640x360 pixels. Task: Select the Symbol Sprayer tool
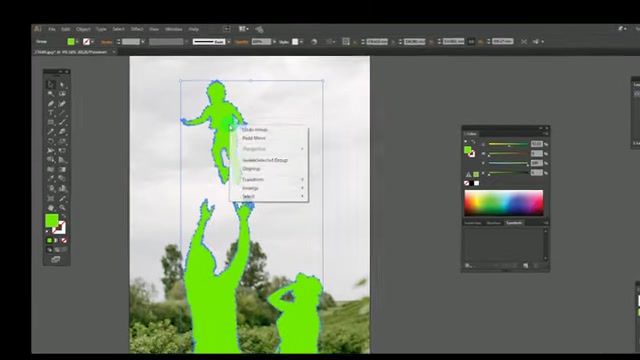[x=51, y=189]
